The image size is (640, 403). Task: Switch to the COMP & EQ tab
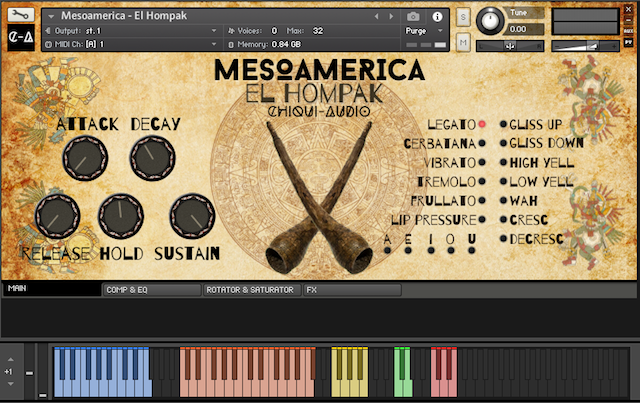coord(150,290)
